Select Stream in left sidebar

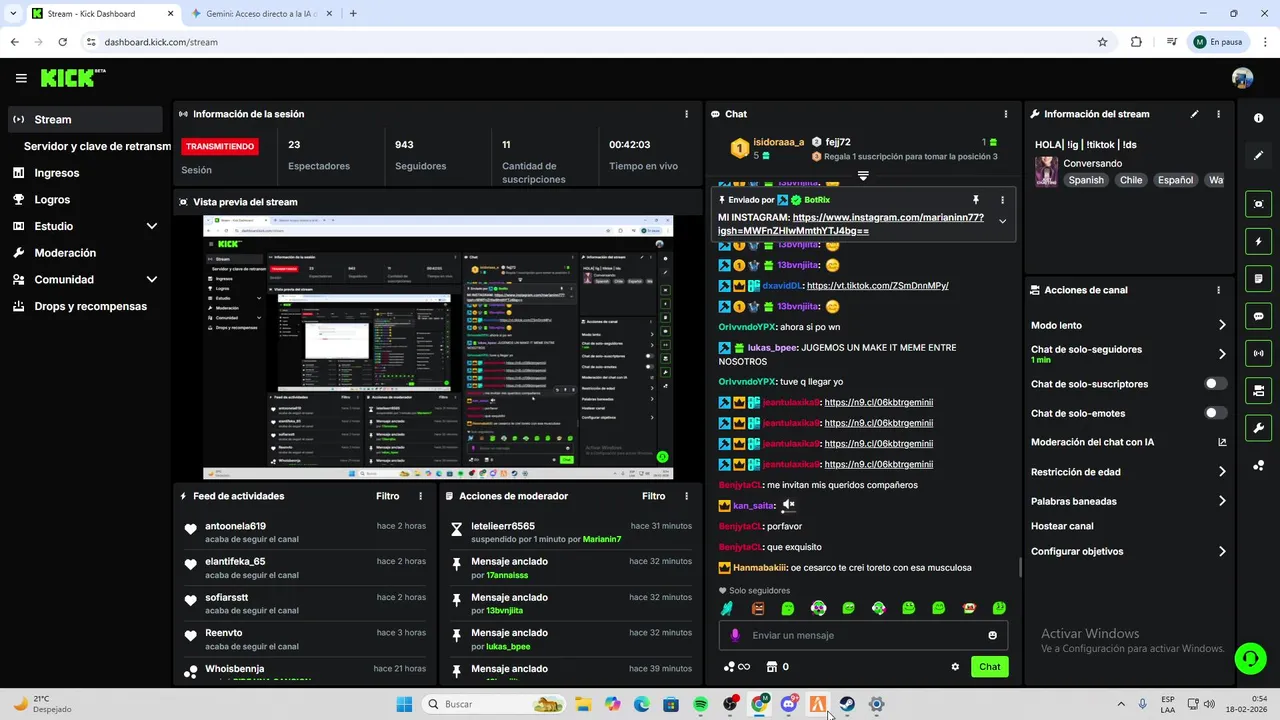(x=84, y=119)
